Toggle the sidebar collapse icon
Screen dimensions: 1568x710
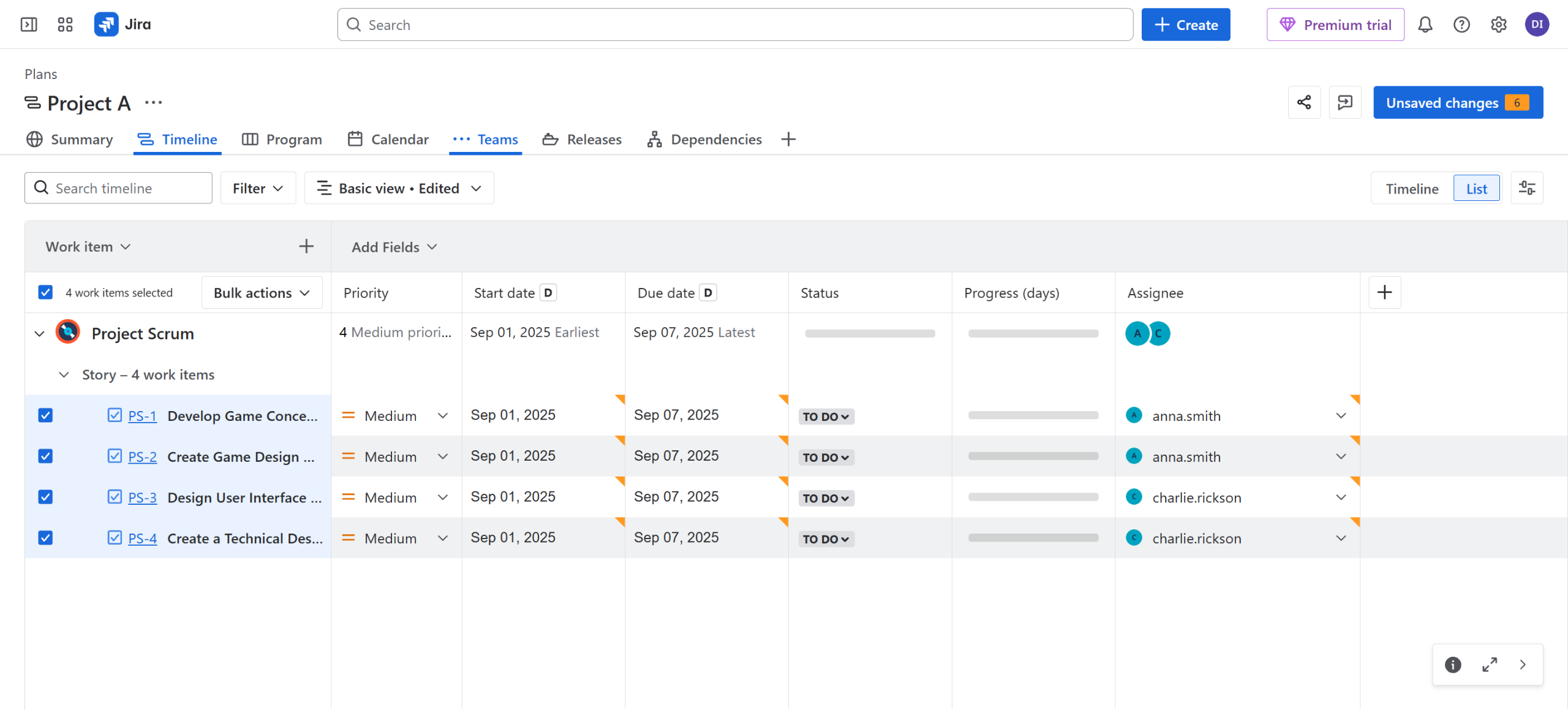[x=29, y=25]
